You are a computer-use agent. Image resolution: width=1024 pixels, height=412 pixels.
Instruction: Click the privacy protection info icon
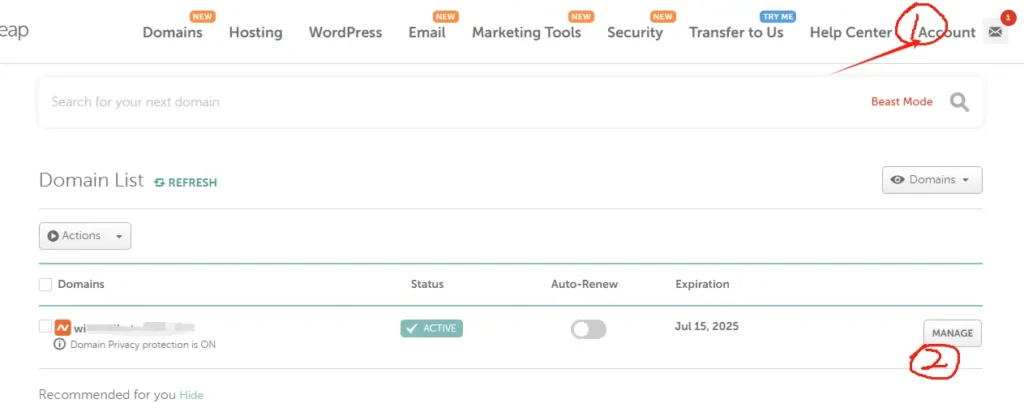(60, 344)
